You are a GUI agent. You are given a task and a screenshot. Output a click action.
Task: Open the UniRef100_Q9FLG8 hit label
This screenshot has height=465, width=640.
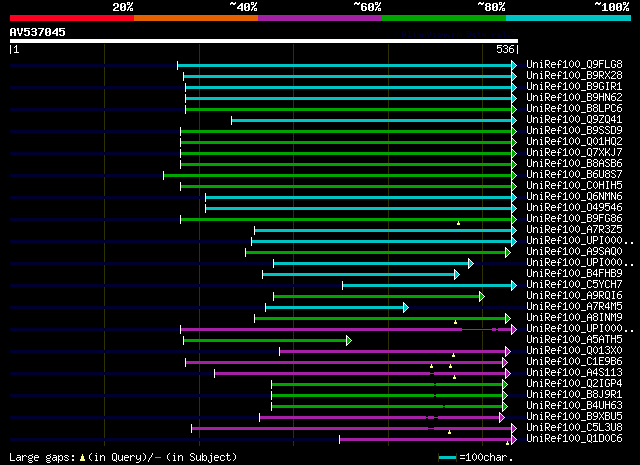tap(574, 65)
